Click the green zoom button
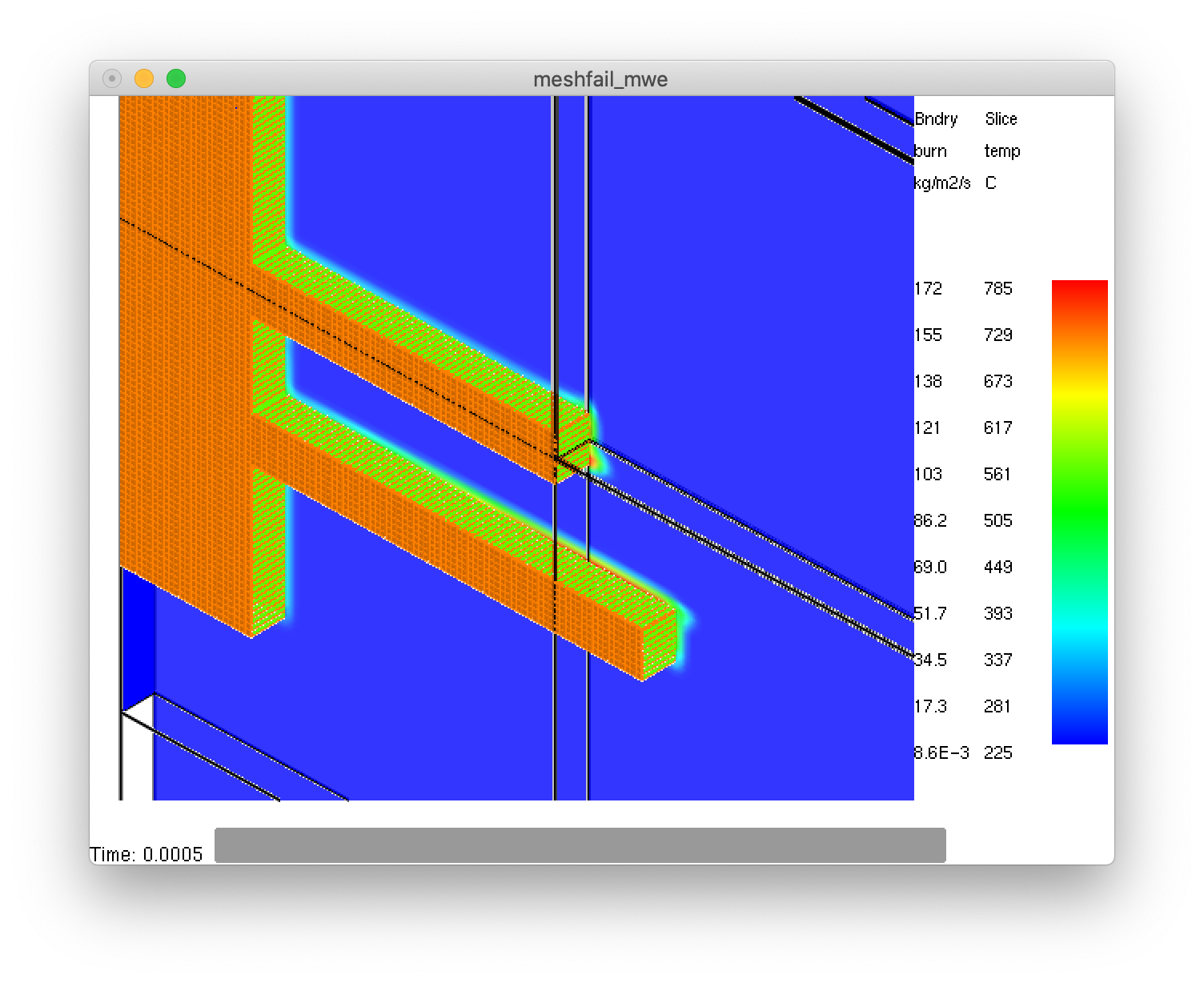Screen dimensions: 1204x983 pyautogui.click(x=175, y=78)
